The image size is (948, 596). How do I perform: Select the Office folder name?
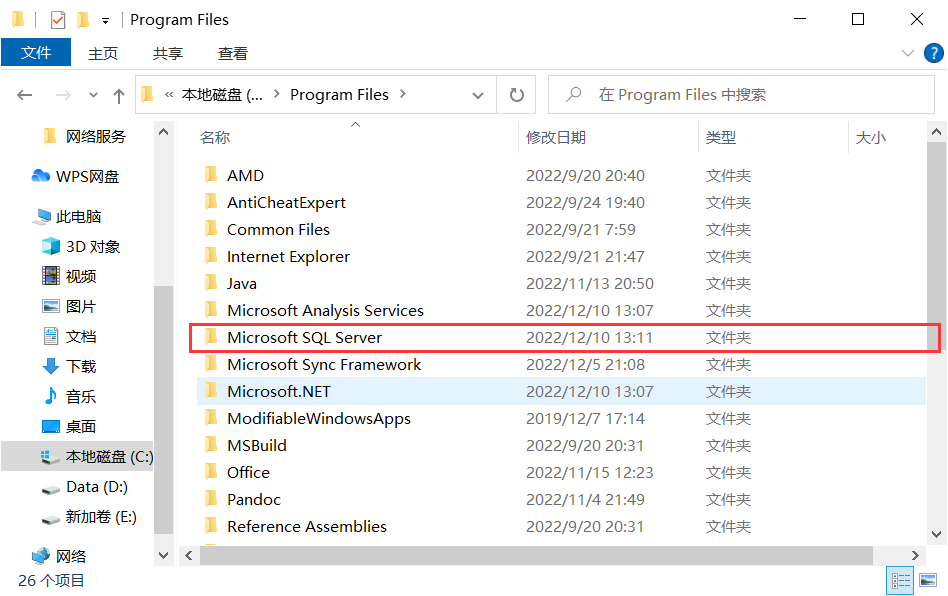click(x=248, y=472)
